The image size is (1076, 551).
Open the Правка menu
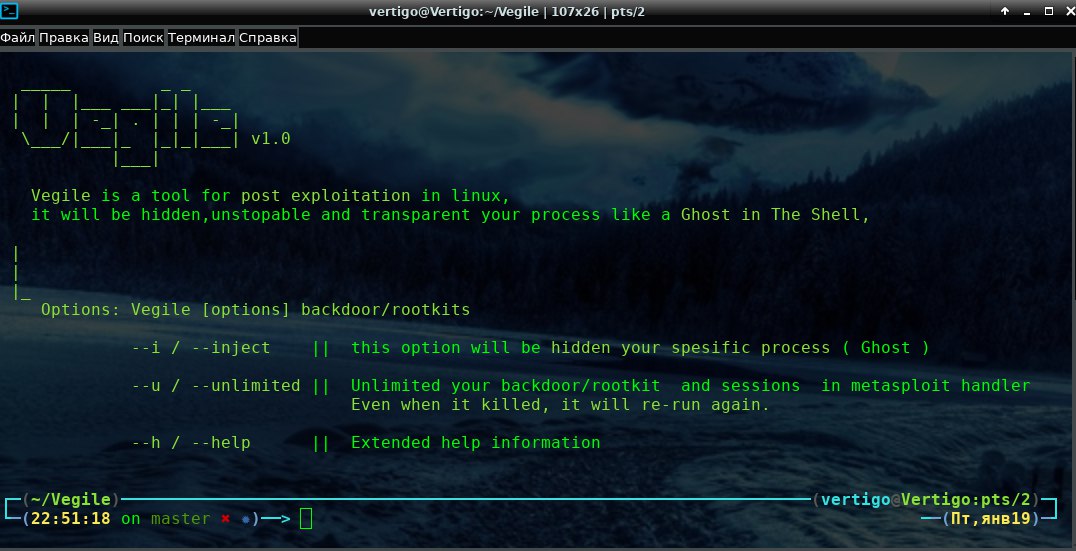tap(64, 38)
